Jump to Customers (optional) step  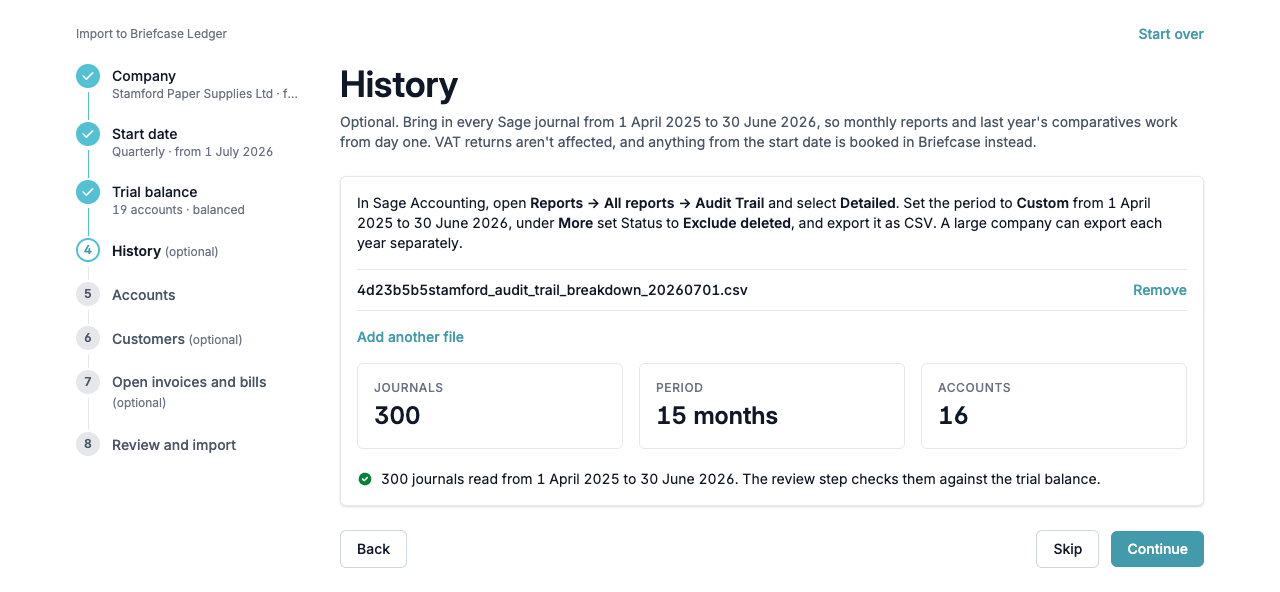[177, 339]
